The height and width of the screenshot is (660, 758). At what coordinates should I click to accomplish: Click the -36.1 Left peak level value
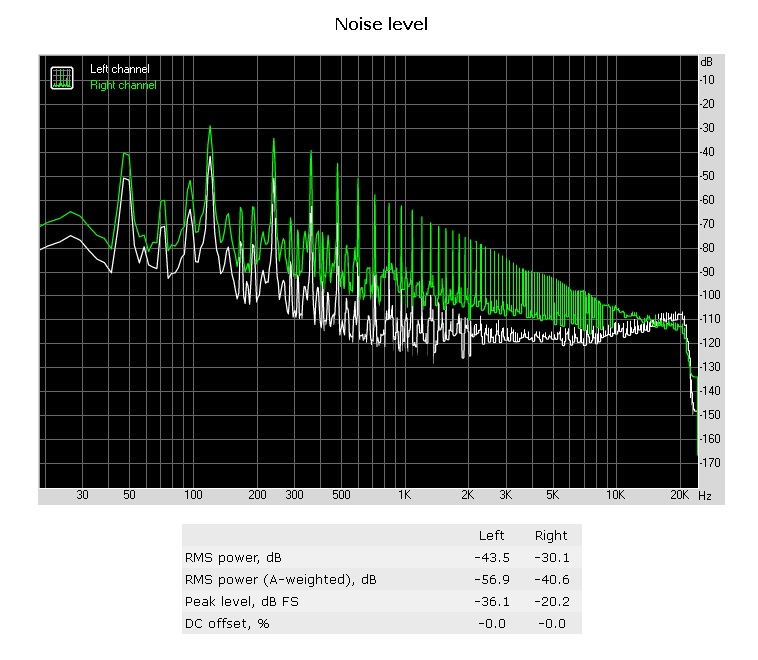490,601
